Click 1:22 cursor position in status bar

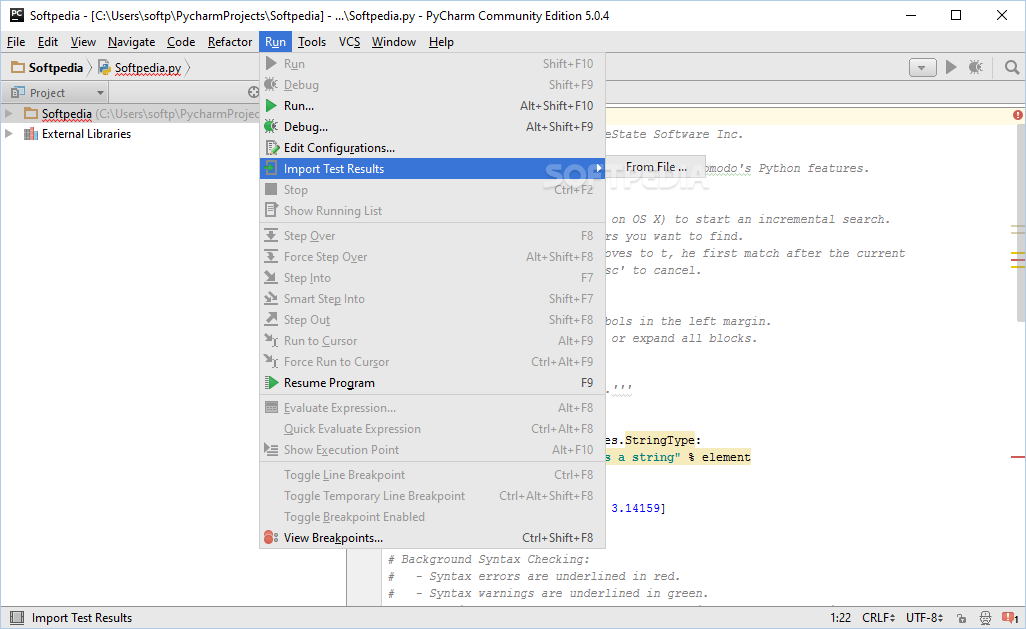click(840, 617)
